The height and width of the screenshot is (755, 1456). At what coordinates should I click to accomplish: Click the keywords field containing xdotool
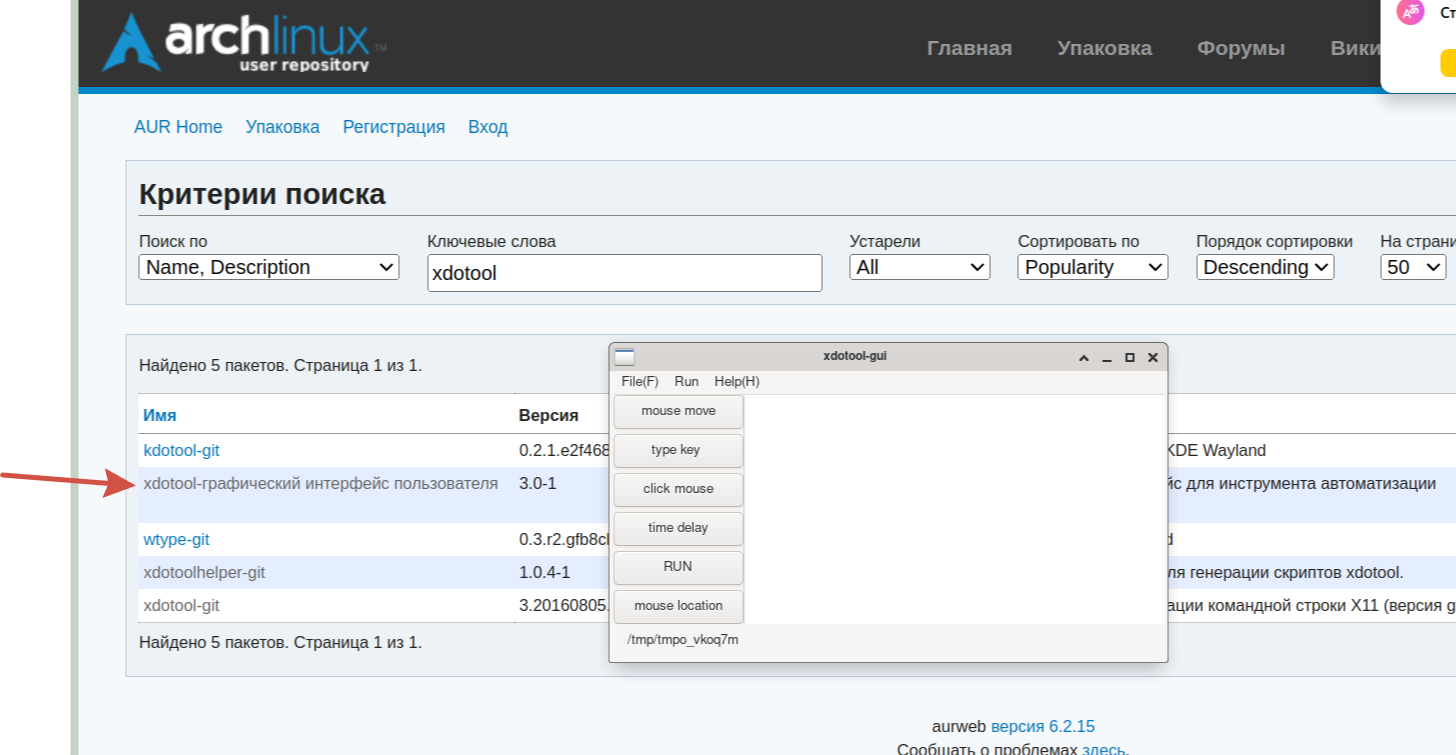point(624,273)
